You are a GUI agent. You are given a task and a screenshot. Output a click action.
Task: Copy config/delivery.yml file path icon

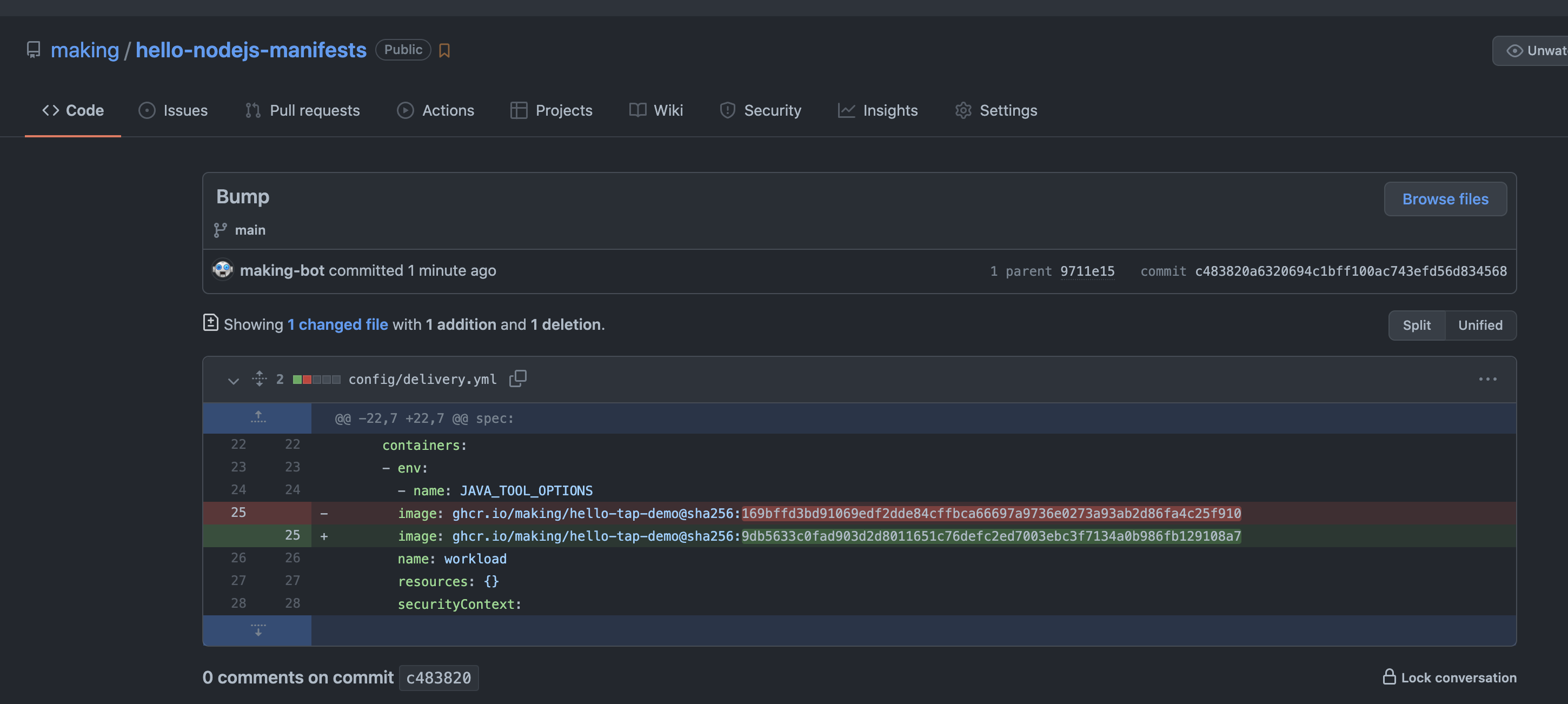[x=517, y=378]
